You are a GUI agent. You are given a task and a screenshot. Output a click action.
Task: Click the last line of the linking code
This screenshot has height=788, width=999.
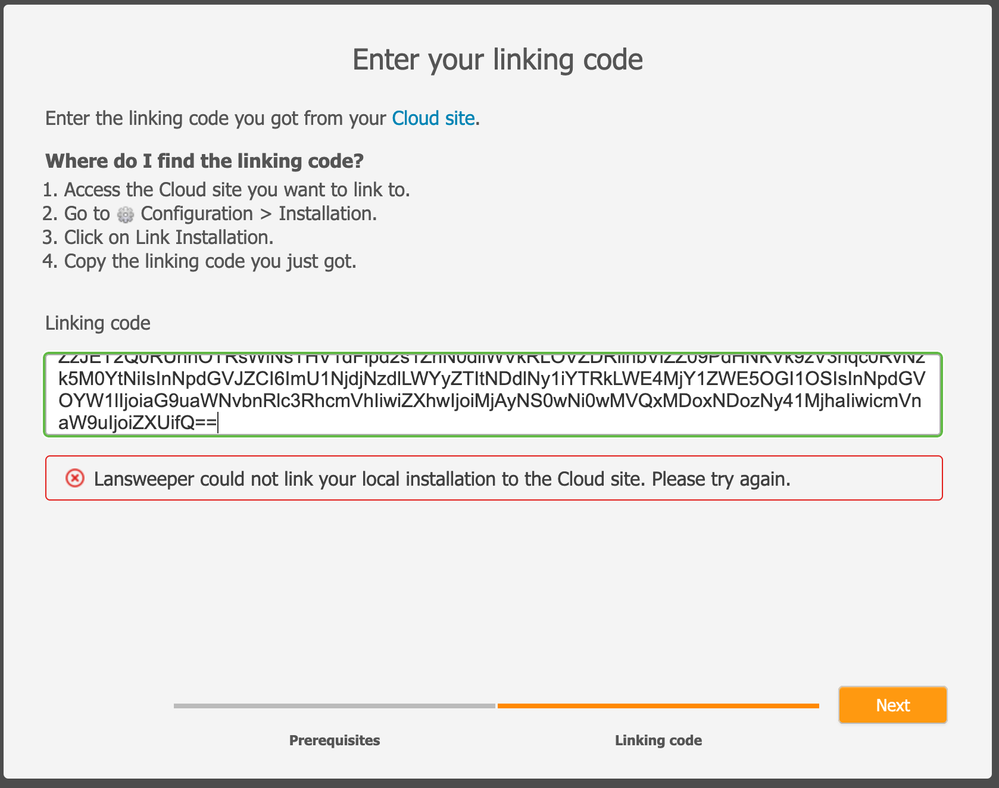[x=138, y=422]
